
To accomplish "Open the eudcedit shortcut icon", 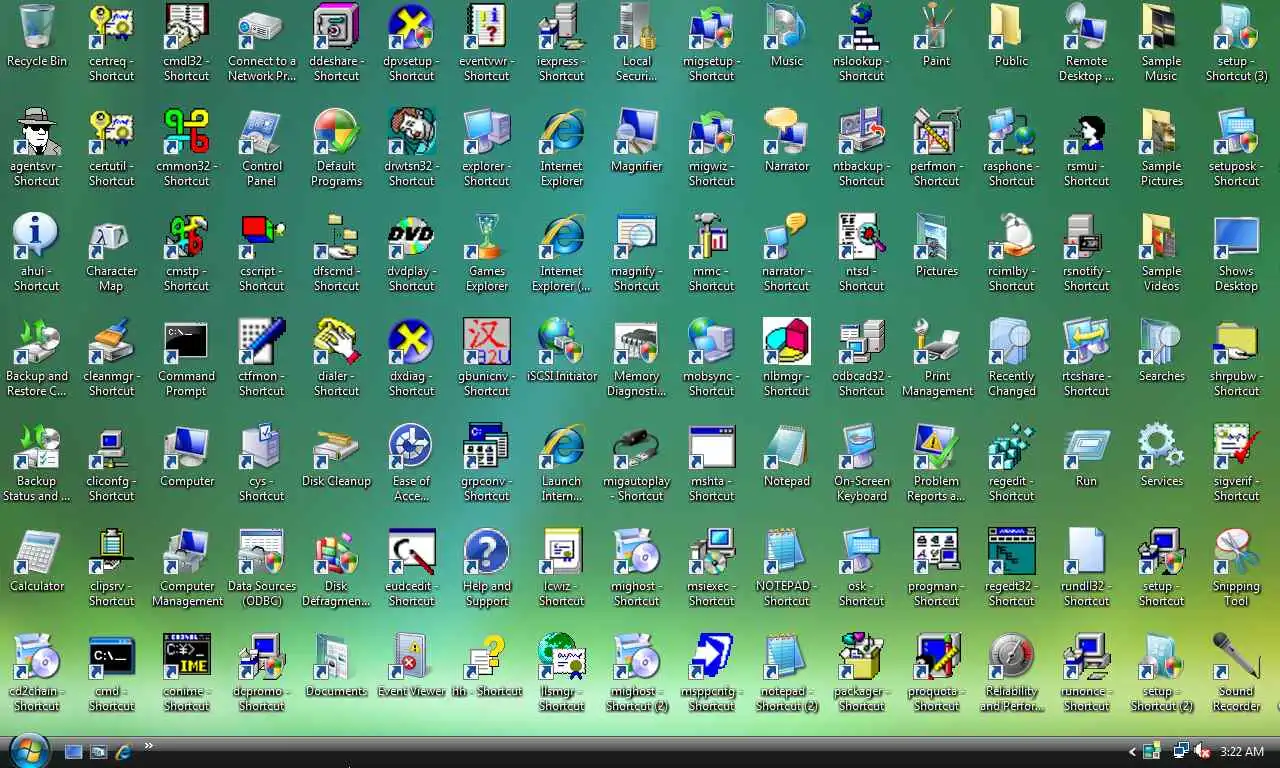I will point(412,552).
